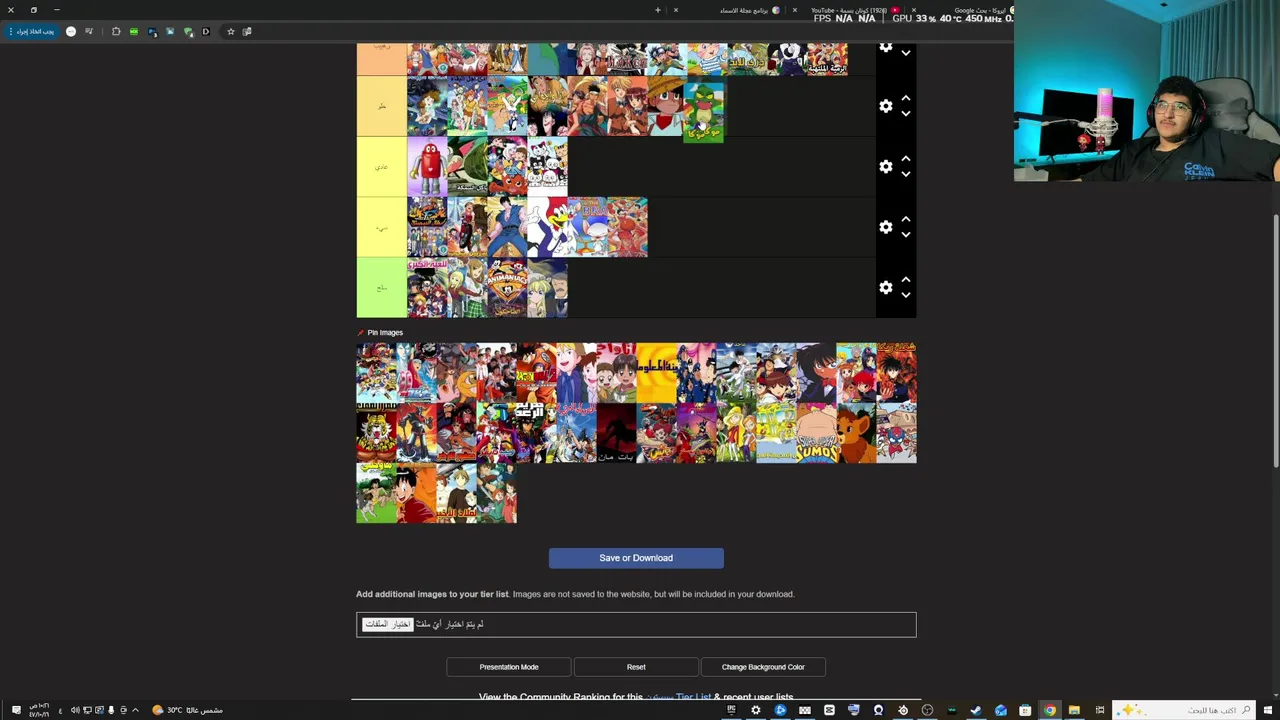The image size is (1280, 720).
Task: Move the yellow tier row up
Action: 905,158
